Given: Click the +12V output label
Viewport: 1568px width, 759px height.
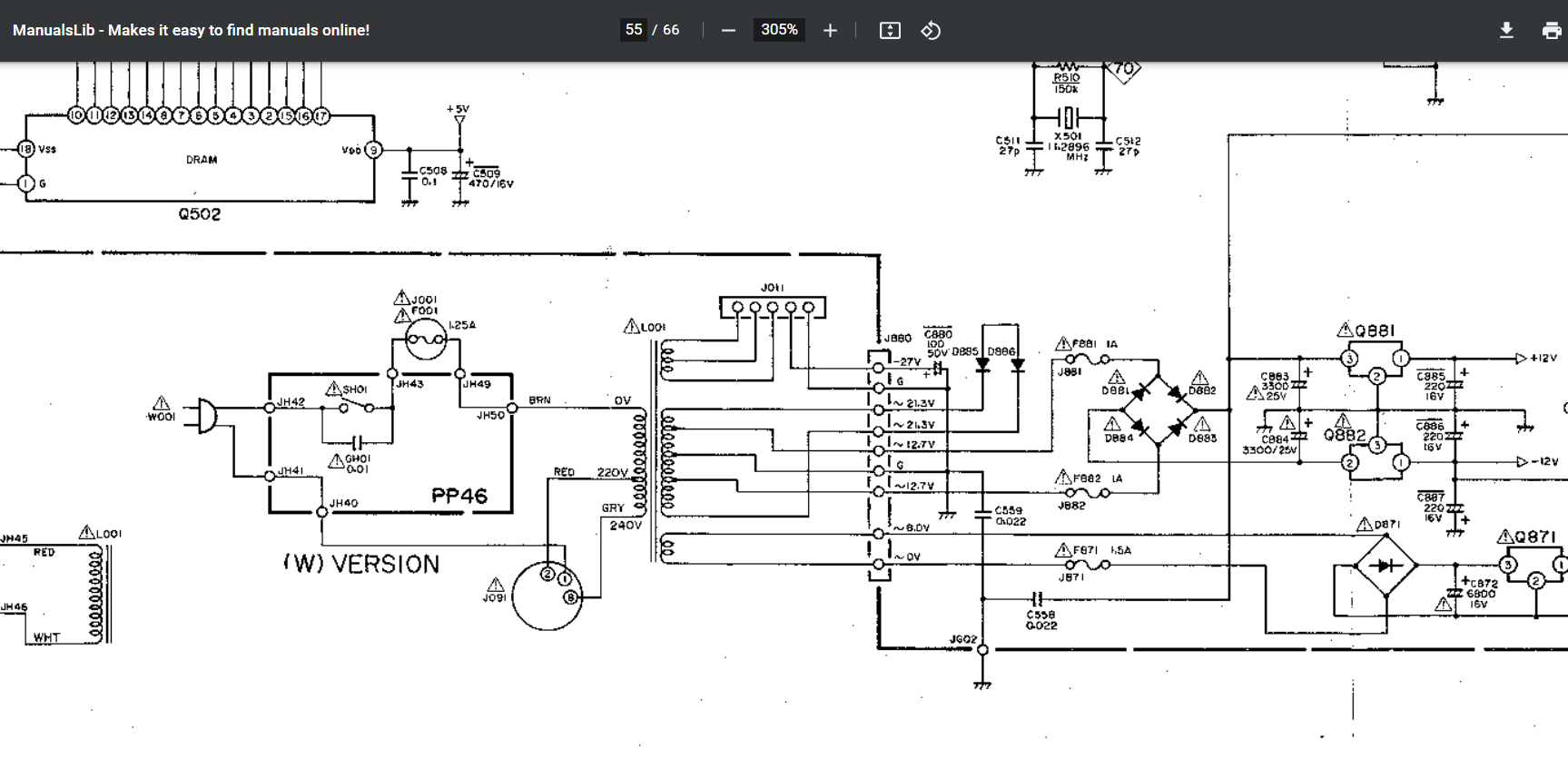Looking at the screenshot, I should tap(1543, 358).
